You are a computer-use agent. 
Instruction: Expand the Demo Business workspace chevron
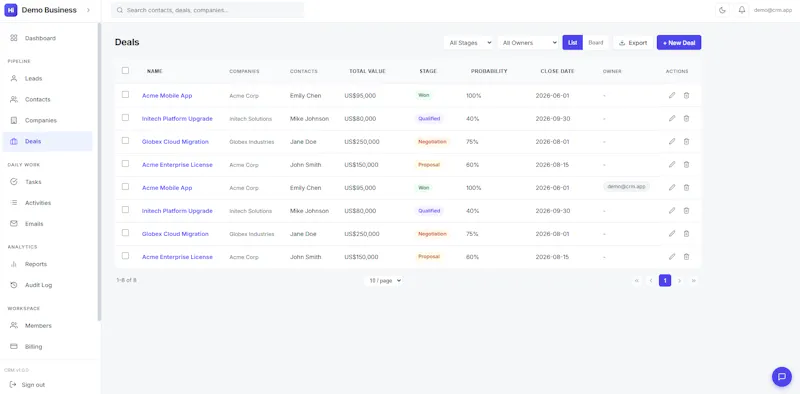(88, 10)
